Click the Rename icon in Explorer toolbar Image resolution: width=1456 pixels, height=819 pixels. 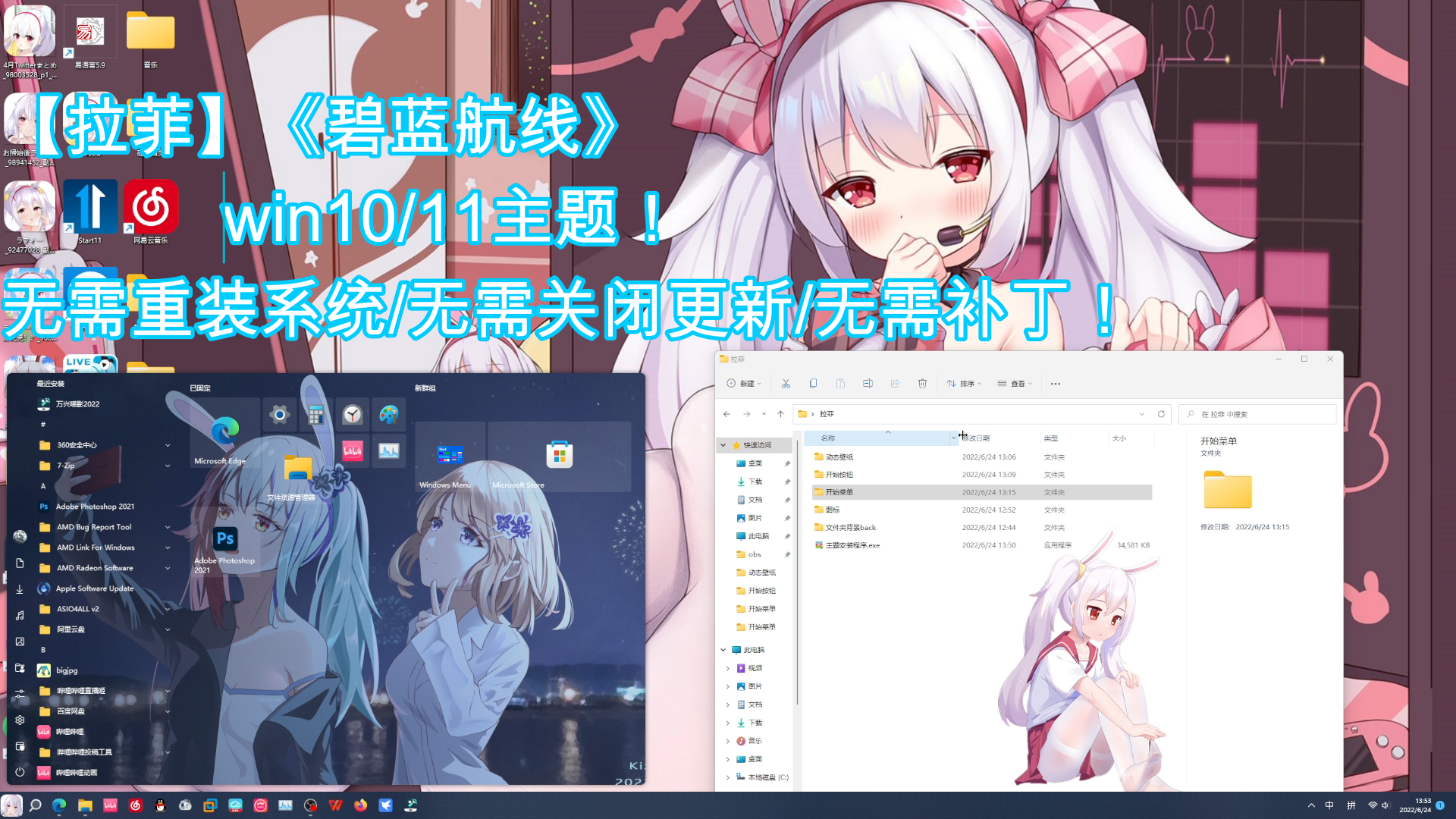868,384
